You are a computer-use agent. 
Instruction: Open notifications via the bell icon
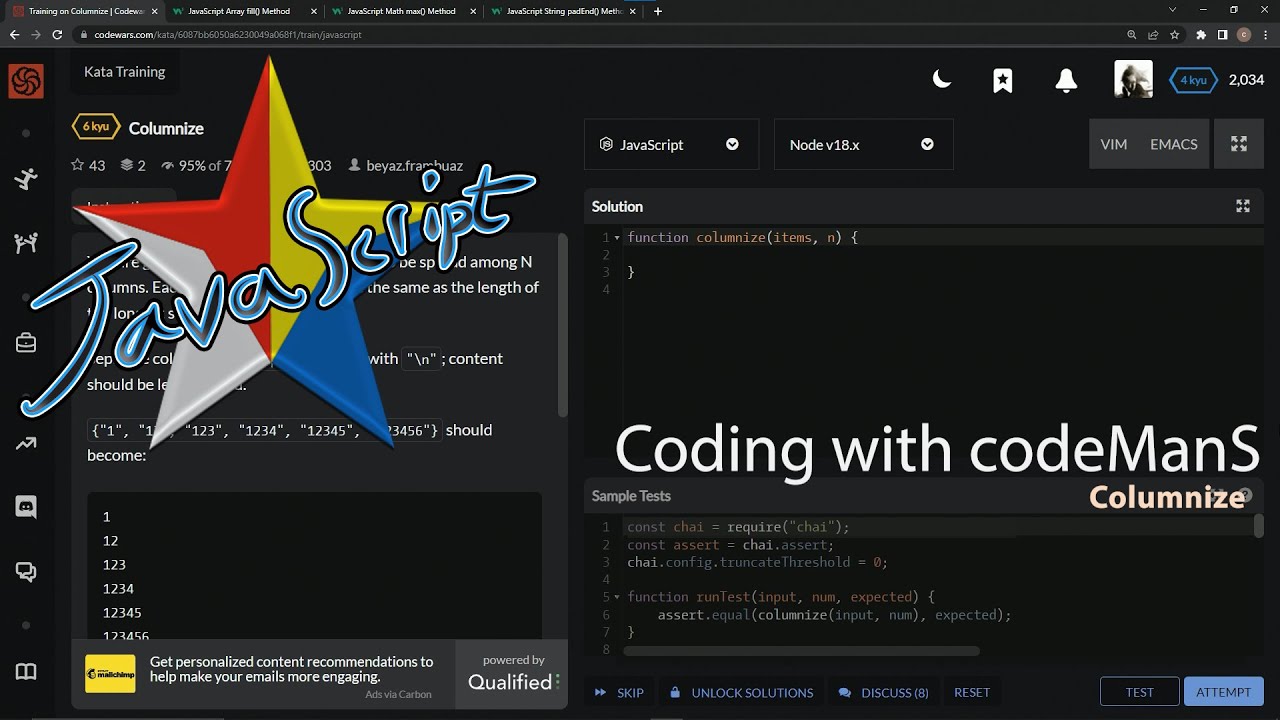tap(1066, 81)
